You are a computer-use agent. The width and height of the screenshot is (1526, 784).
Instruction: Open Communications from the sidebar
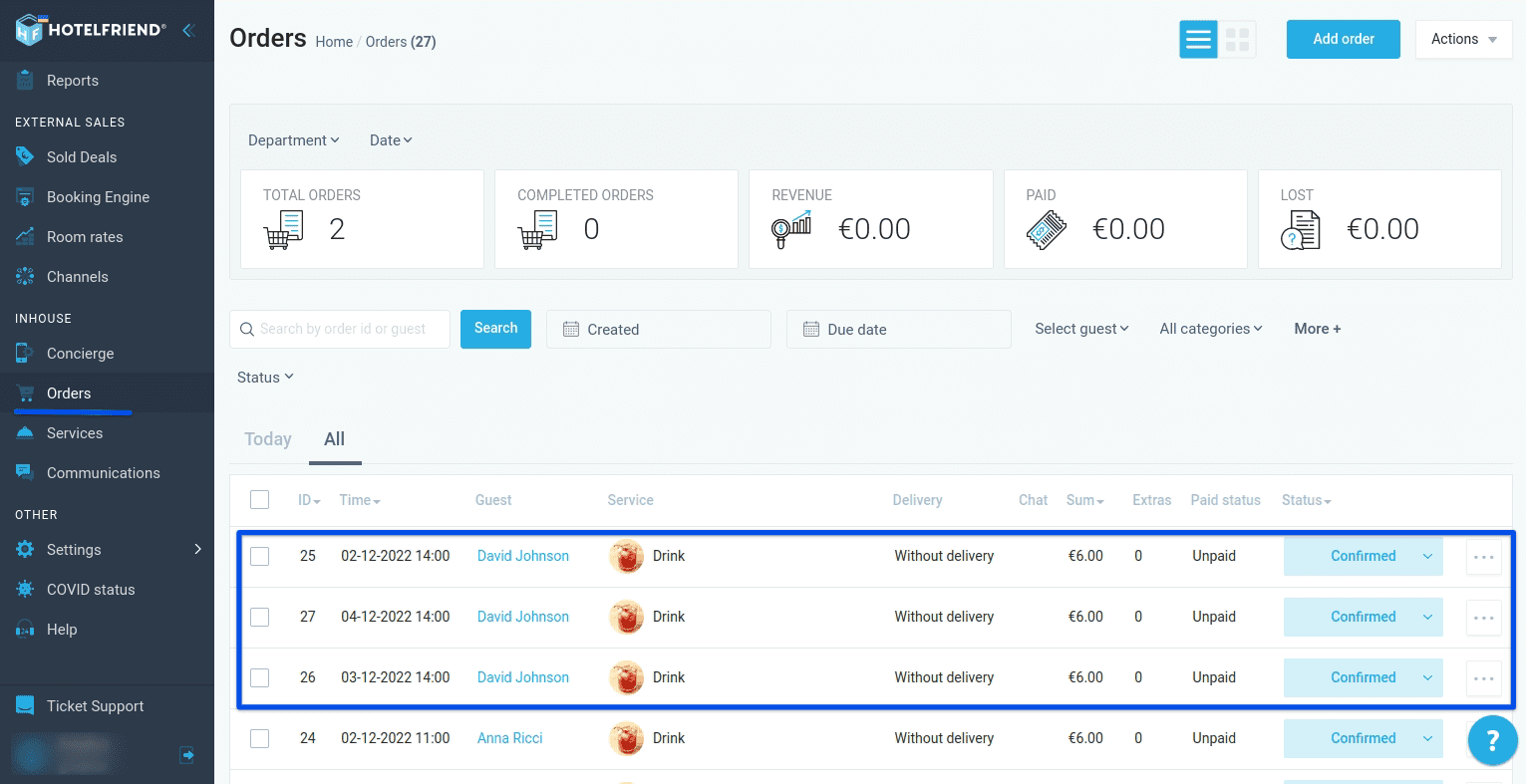[104, 472]
